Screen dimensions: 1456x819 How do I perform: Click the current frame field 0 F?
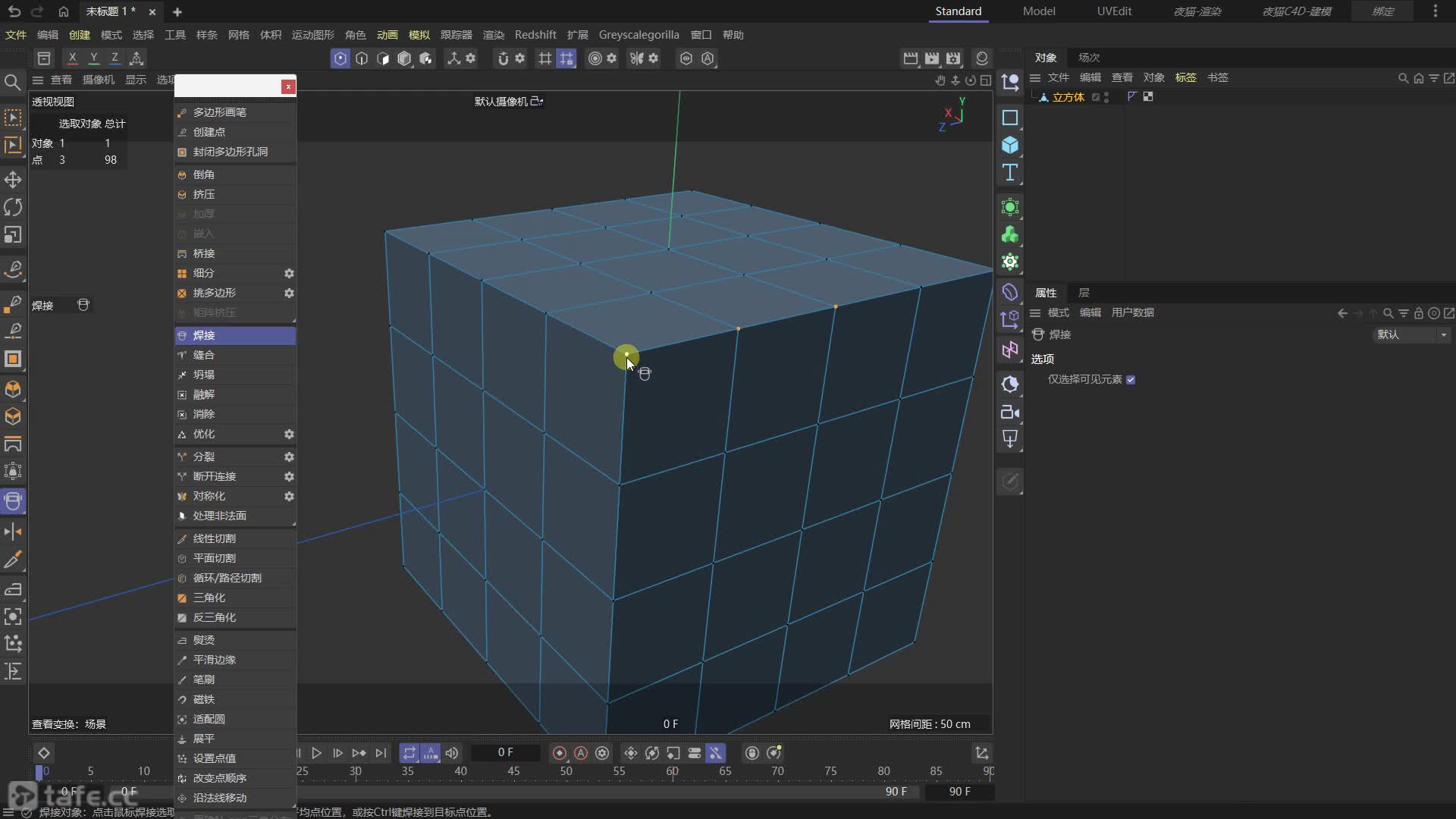point(506,752)
